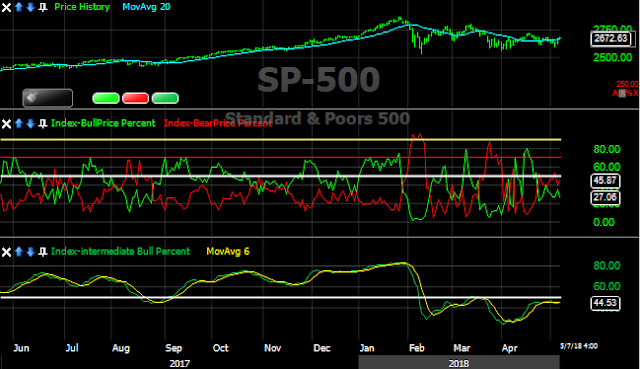
Task: Click the bright green pill button
Action: click(106, 98)
